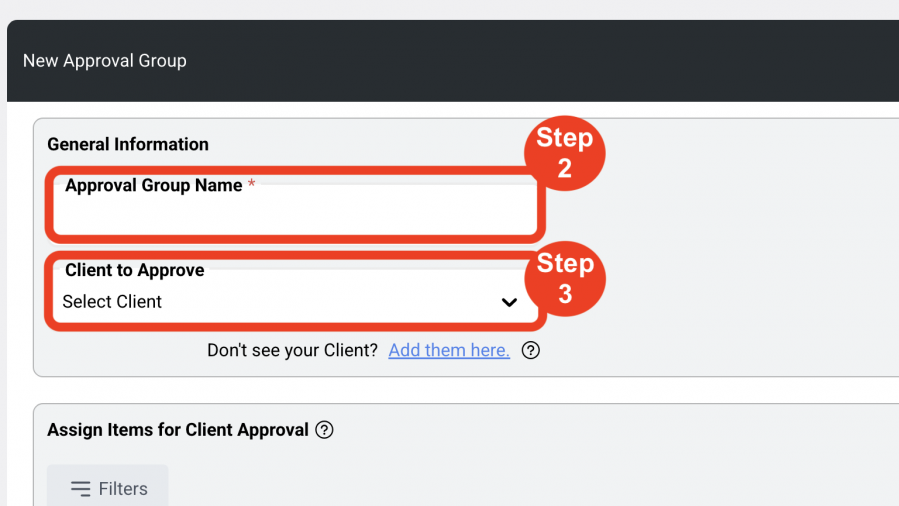The height and width of the screenshot is (506, 899).
Task: Click the Filters button
Action: coord(108,487)
